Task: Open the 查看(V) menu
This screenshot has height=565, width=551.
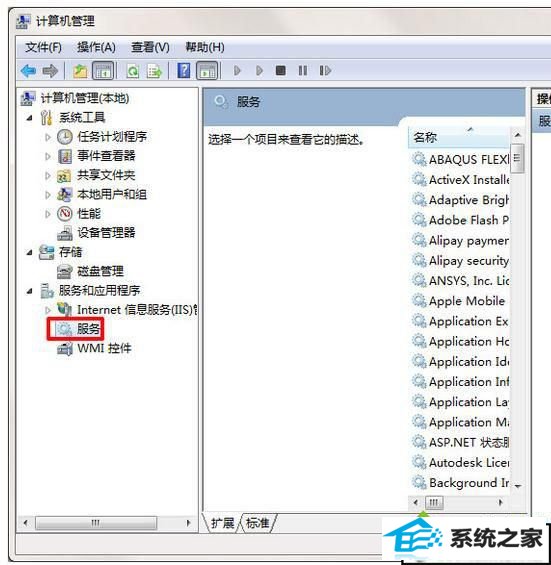Action: (150, 47)
